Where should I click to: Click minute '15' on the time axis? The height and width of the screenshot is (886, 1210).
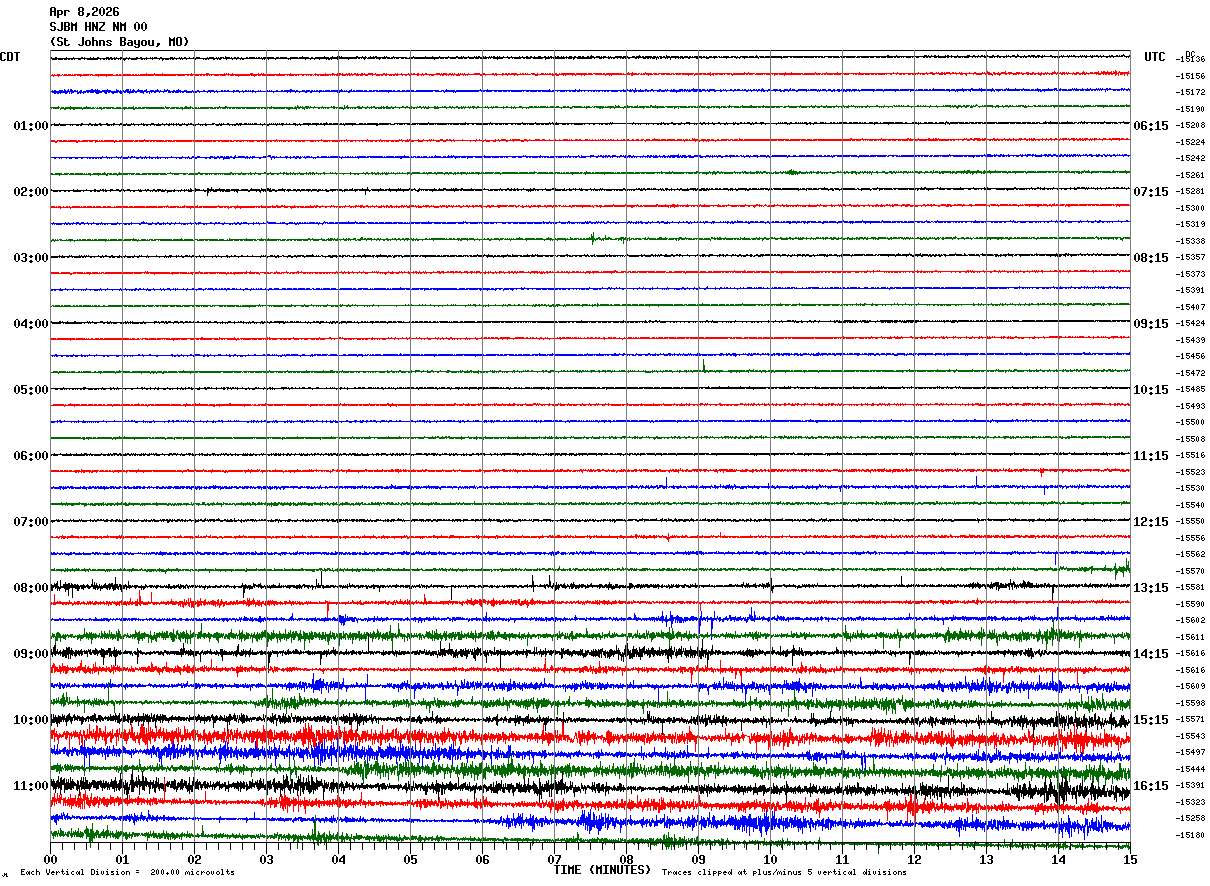pos(1130,859)
